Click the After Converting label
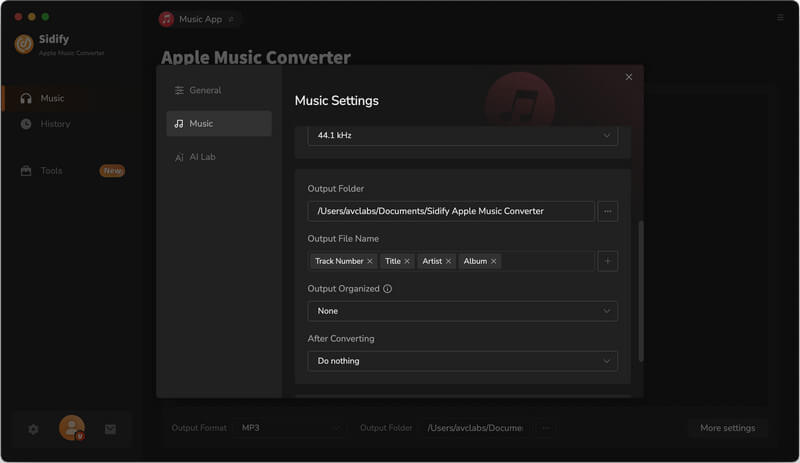Viewport: 800px width, 463px height. pyautogui.click(x=340, y=338)
